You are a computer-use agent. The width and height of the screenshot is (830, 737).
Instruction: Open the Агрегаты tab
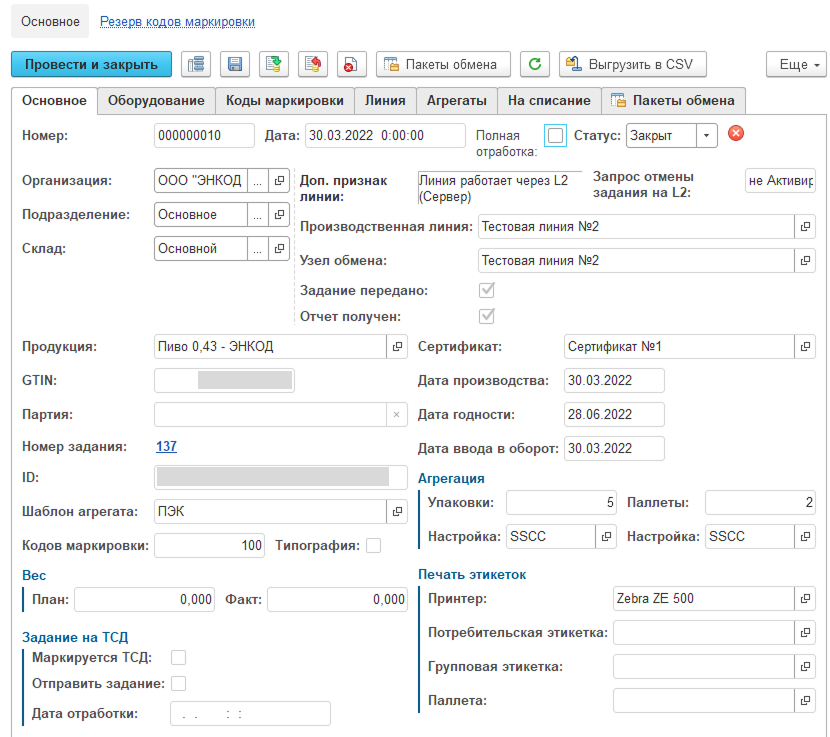[456, 100]
